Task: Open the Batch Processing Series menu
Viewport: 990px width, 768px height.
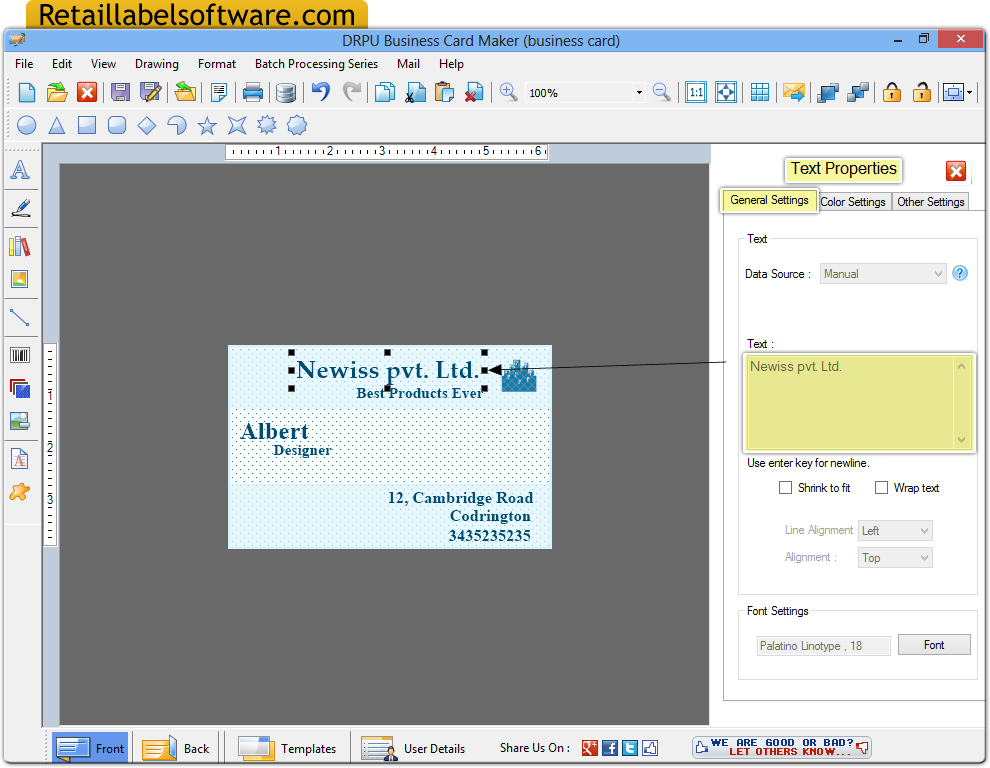Action: tap(316, 63)
